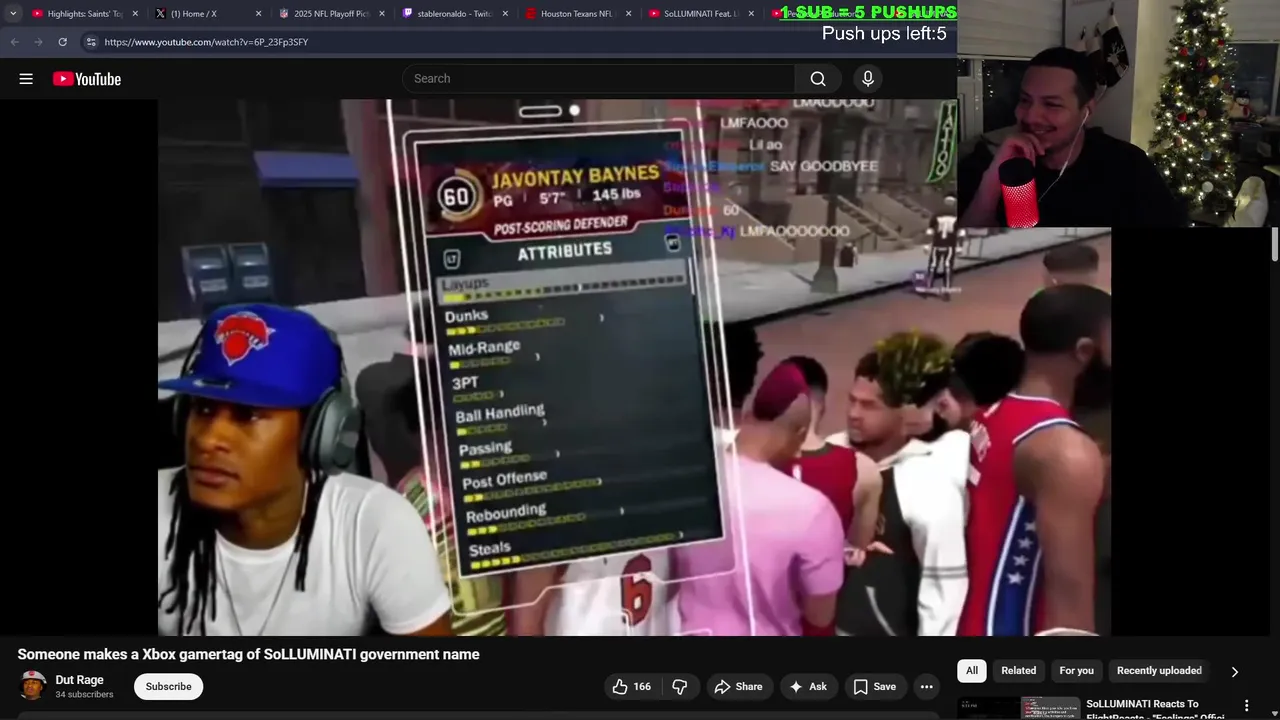1280x720 pixels.
Task: Select the Related filter chip
Action: pos(1018,670)
